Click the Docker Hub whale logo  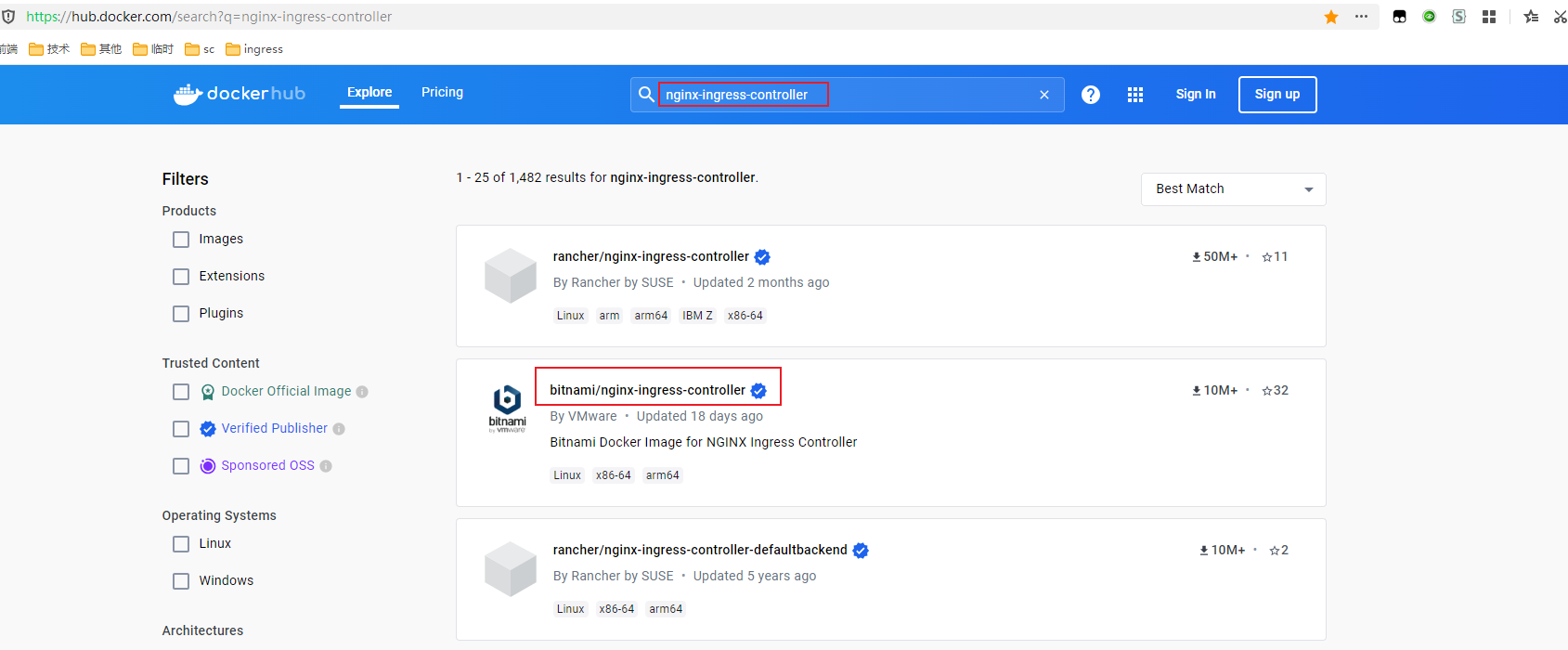click(239, 94)
